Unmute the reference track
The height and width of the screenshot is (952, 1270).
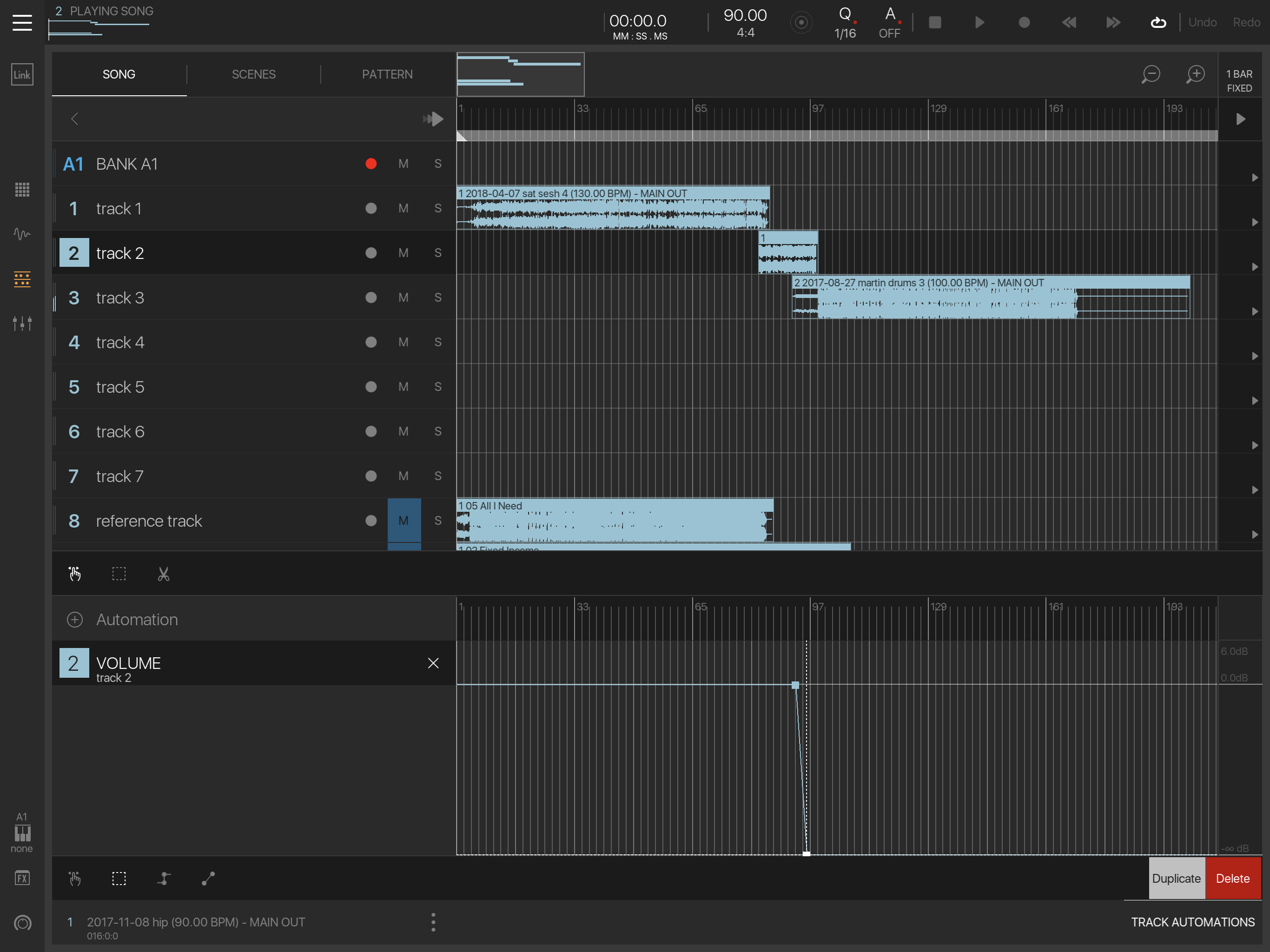404,520
